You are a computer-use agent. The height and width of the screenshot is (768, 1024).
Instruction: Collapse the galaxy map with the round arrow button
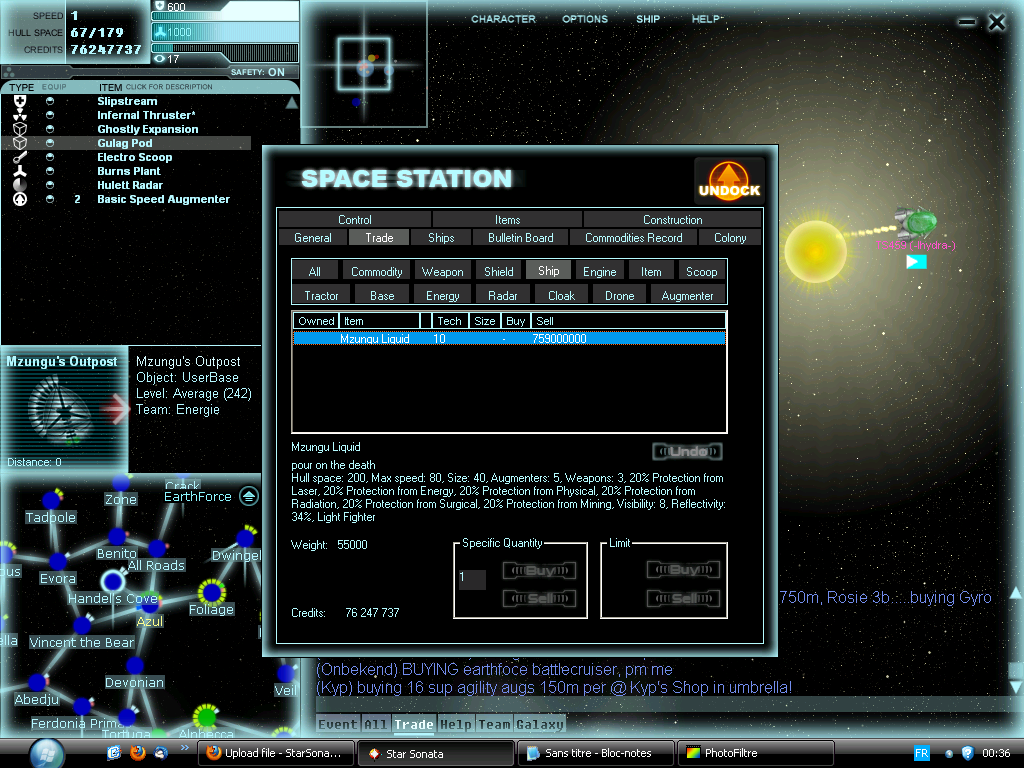point(249,497)
